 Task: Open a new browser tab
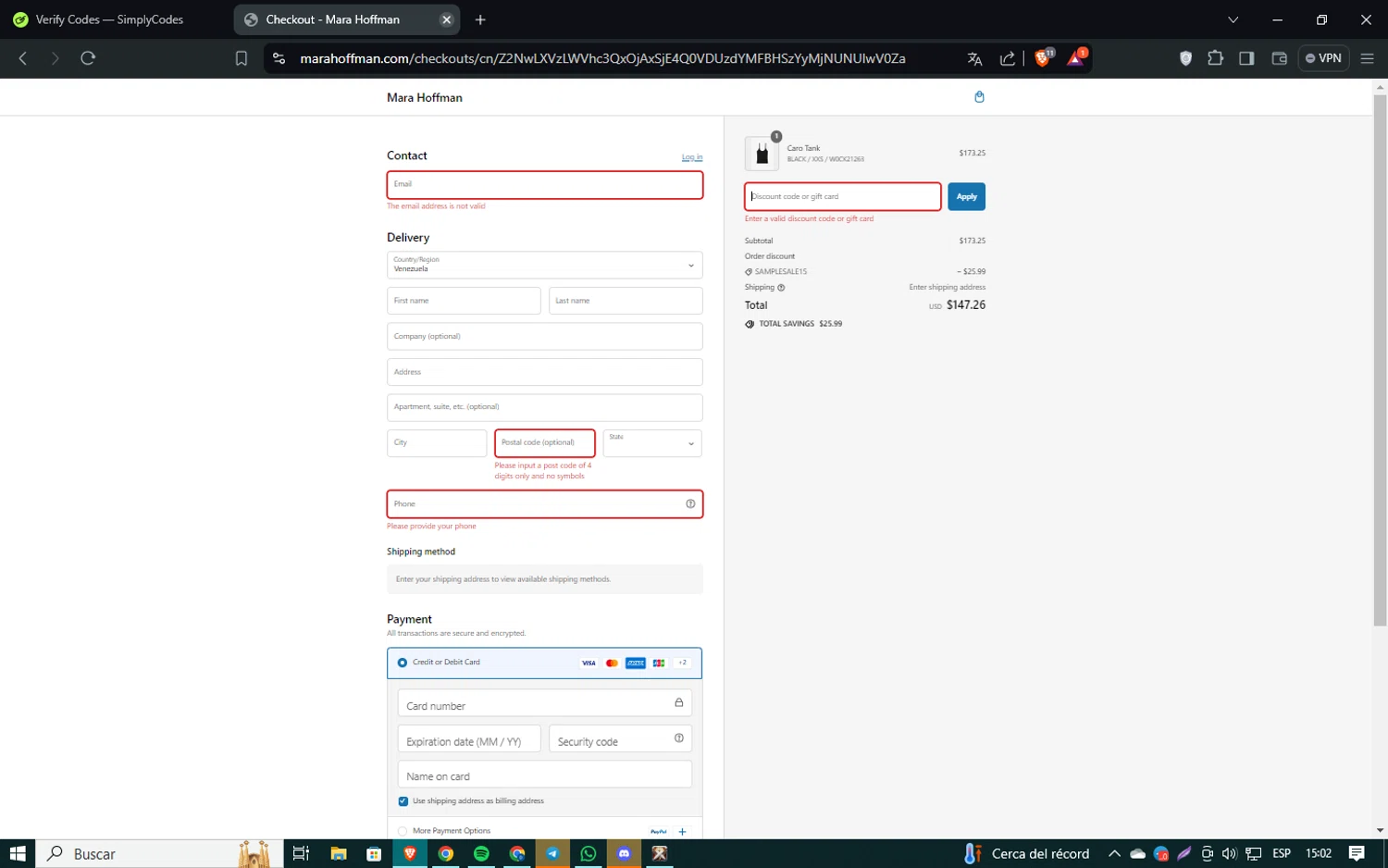coord(480,19)
